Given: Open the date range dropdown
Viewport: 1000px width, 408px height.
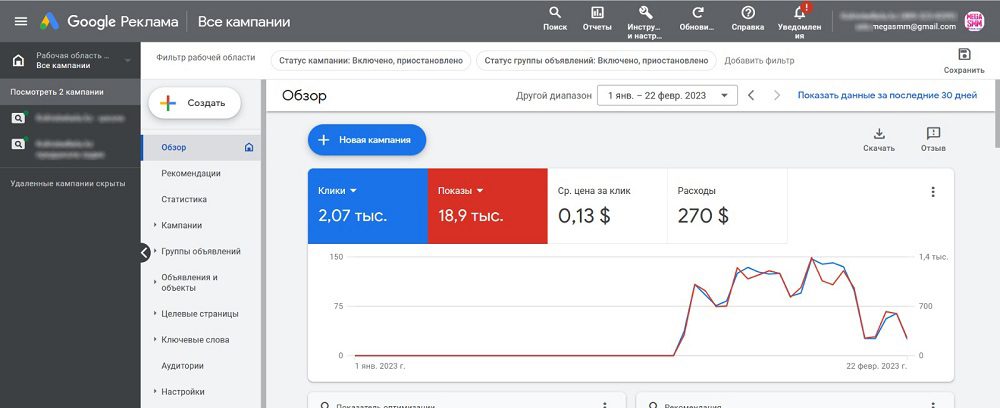Looking at the screenshot, I should click(667, 96).
